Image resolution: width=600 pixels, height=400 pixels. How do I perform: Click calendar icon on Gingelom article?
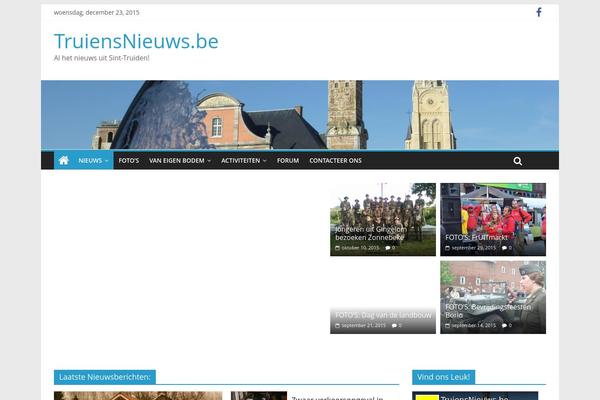pyautogui.click(x=338, y=248)
